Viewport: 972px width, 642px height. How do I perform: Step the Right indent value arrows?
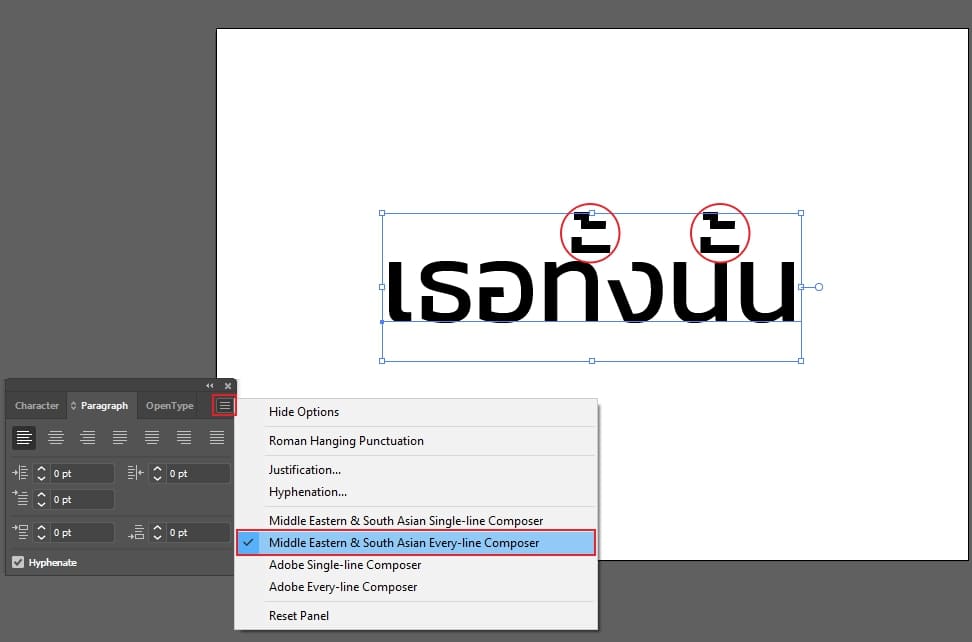(157, 473)
